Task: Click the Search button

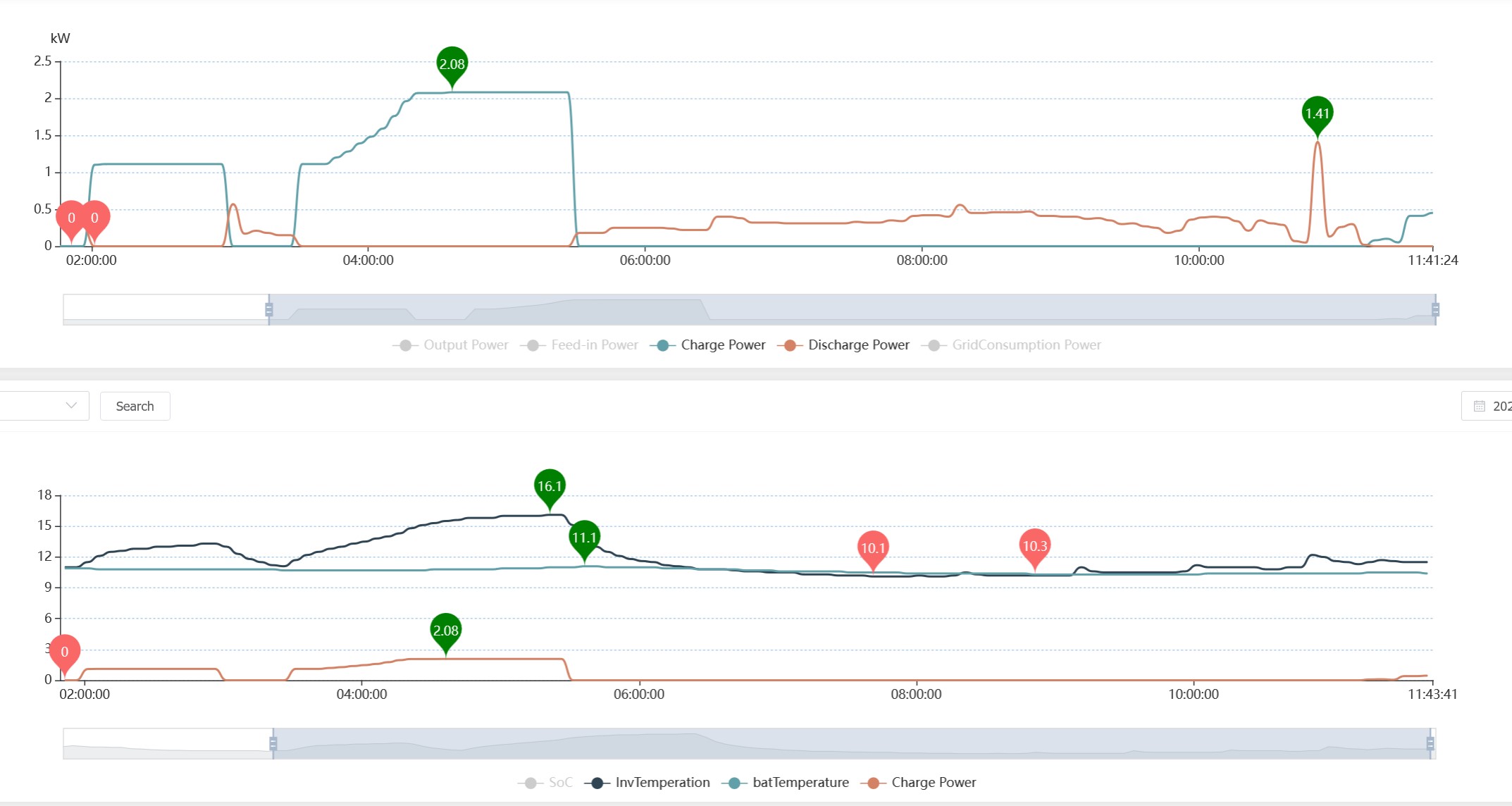Action: 135,407
